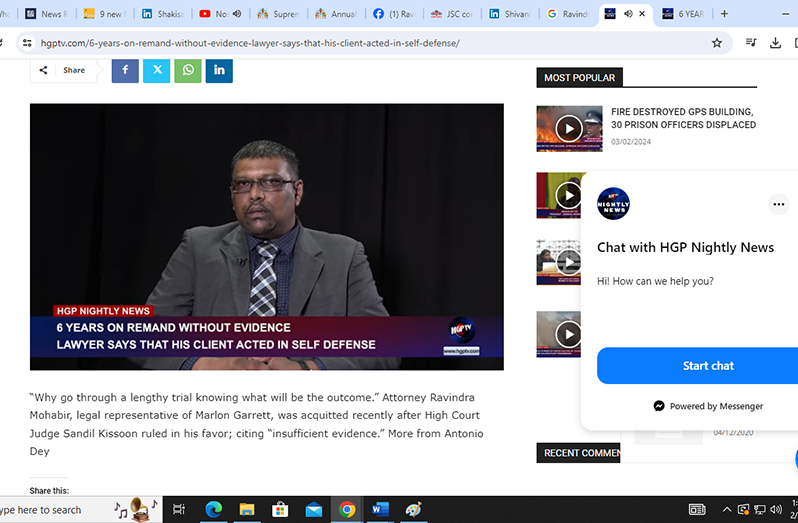Share article on LinkedIn
This screenshot has width=798, height=523.
(219, 70)
